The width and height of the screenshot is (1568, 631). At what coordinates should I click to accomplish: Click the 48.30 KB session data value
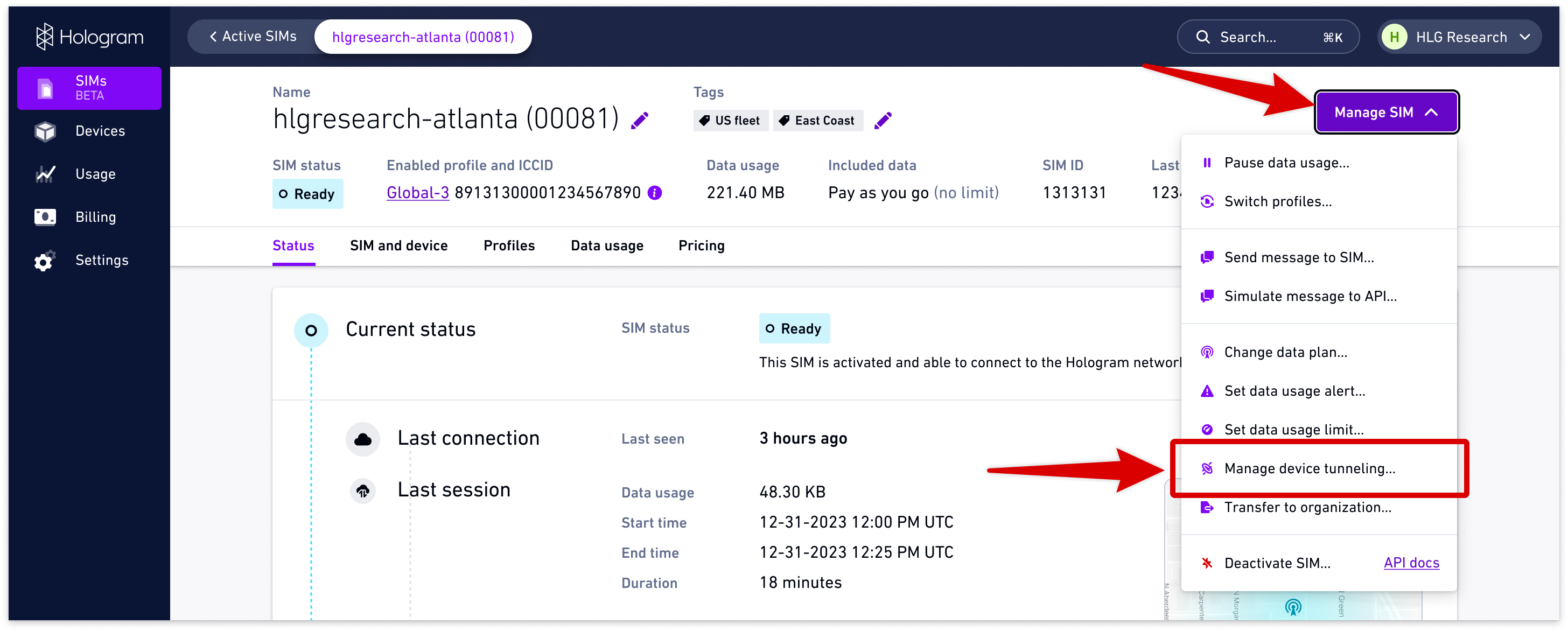tap(792, 492)
